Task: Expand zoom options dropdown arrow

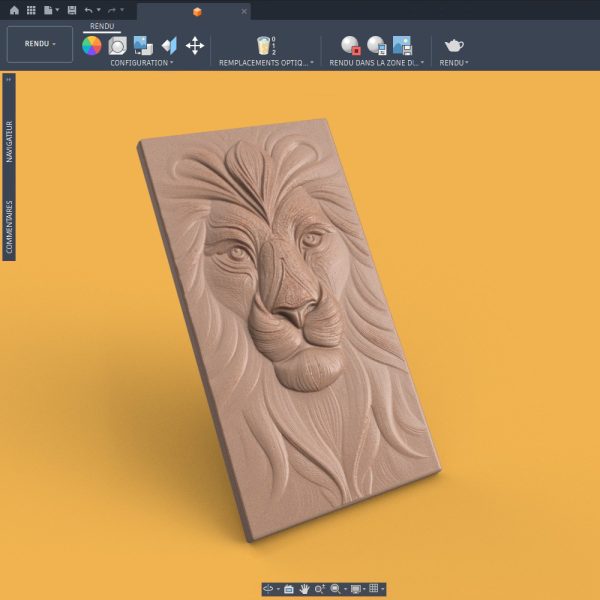Action: pyautogui.click(x=345, y=589)
